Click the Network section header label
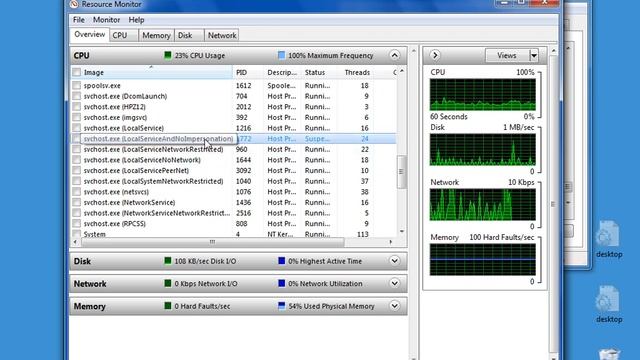 coord(90,284)
